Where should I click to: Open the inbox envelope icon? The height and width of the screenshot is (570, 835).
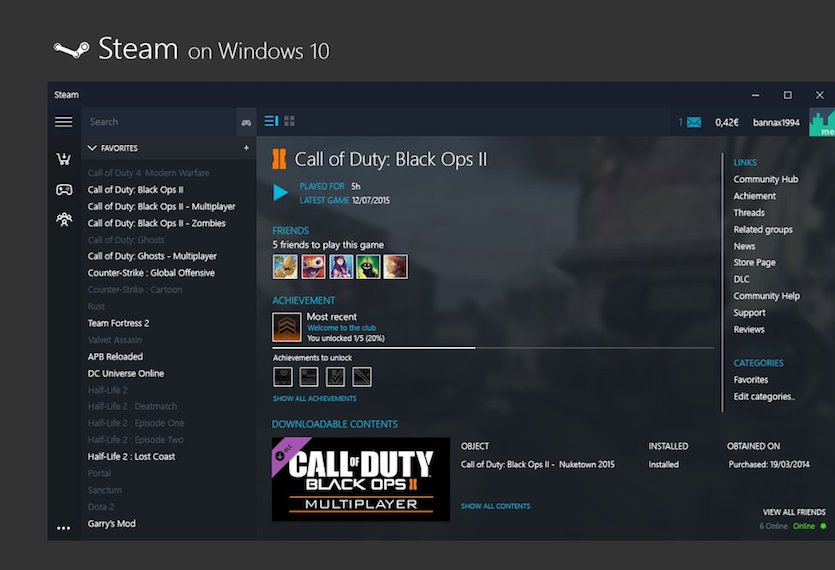(x=694, y=123)
